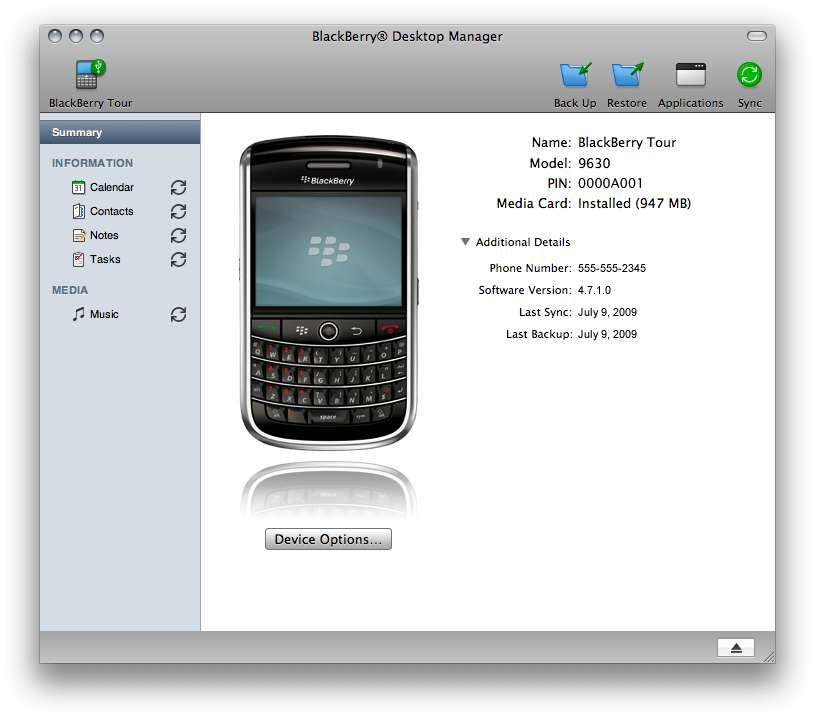Click the INFORMATION section header
The height and width of the screenshot is (718, 815).
(x=93, y=163)
